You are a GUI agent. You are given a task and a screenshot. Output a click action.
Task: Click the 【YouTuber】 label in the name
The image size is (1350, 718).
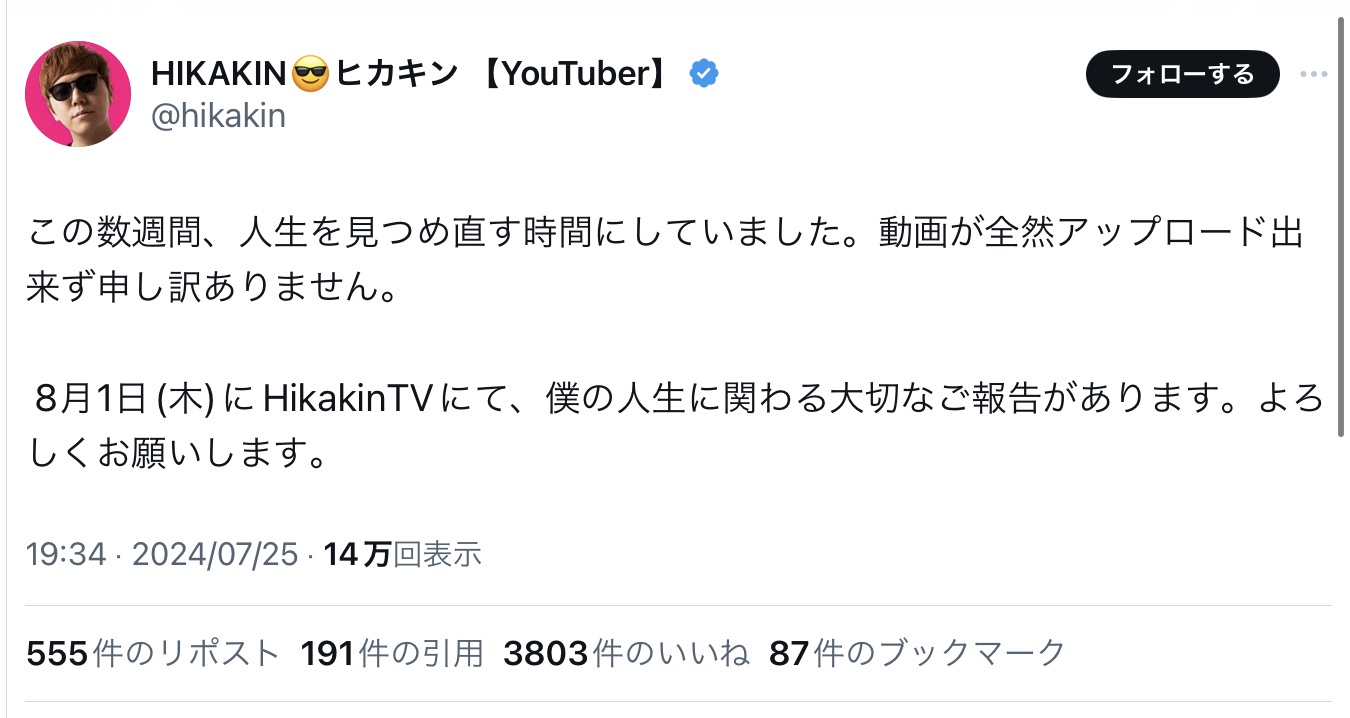tap(575, 73)
